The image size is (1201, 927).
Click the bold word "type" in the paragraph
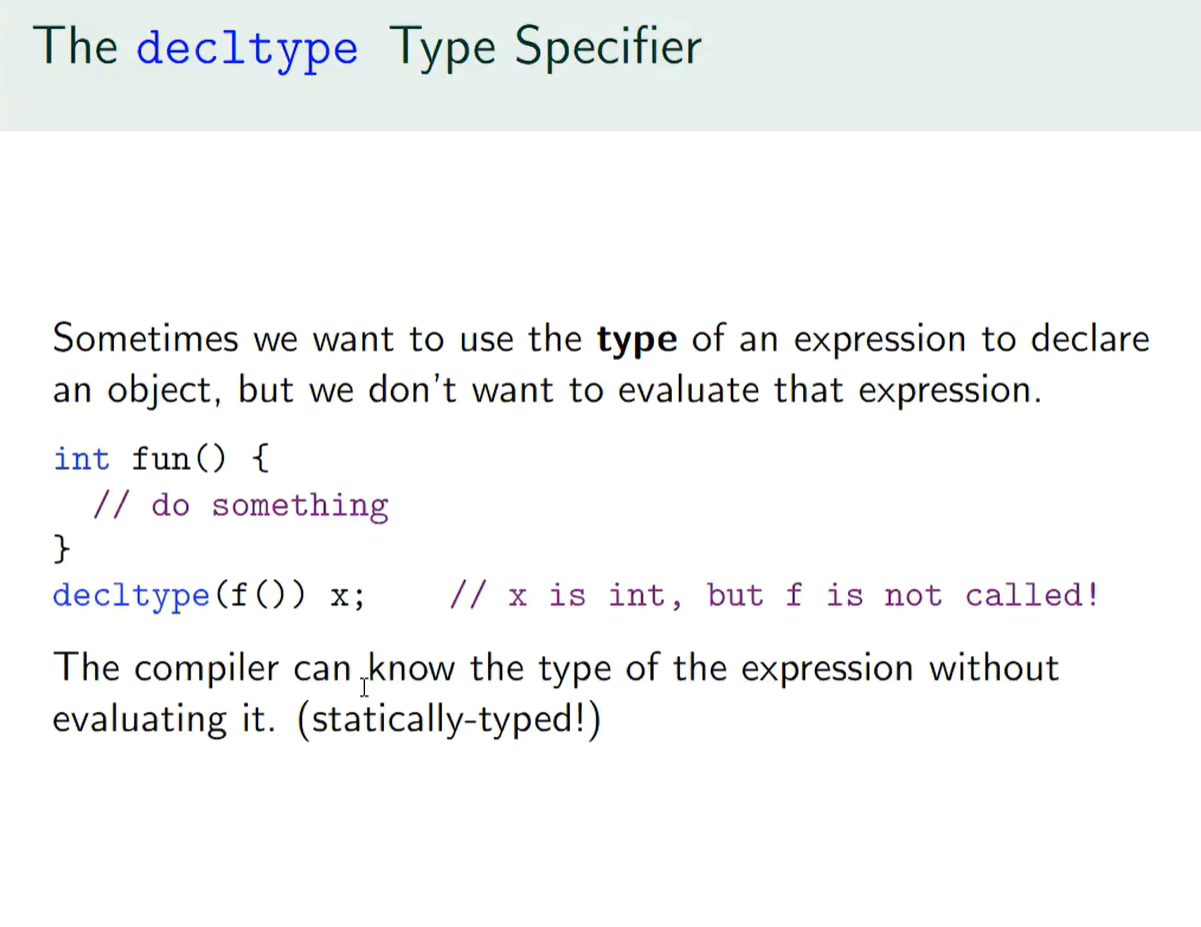click(637, 339)
